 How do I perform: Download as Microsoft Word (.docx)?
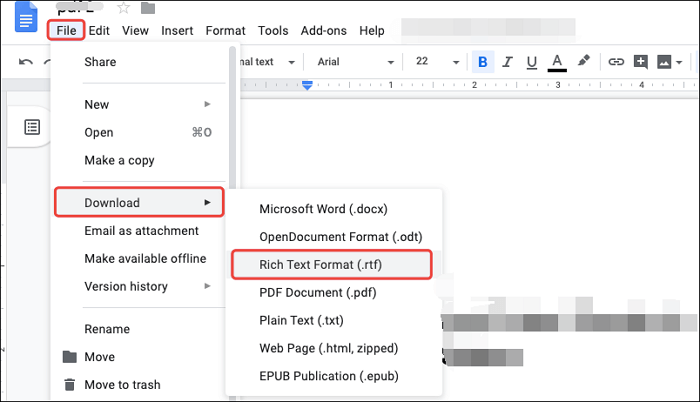(334, 209)
